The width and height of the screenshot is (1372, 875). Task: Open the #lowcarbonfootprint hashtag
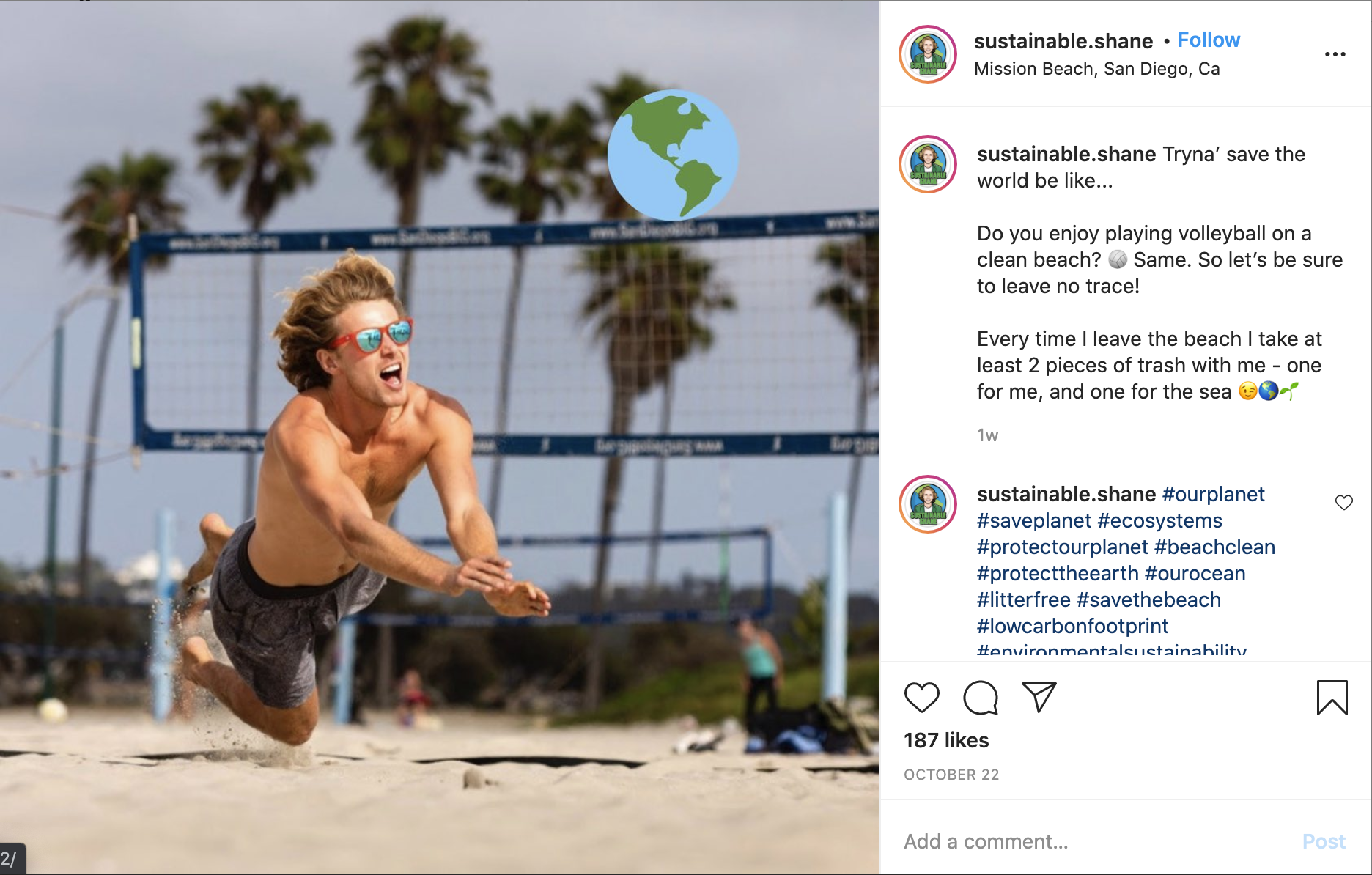click(1073, 627)
